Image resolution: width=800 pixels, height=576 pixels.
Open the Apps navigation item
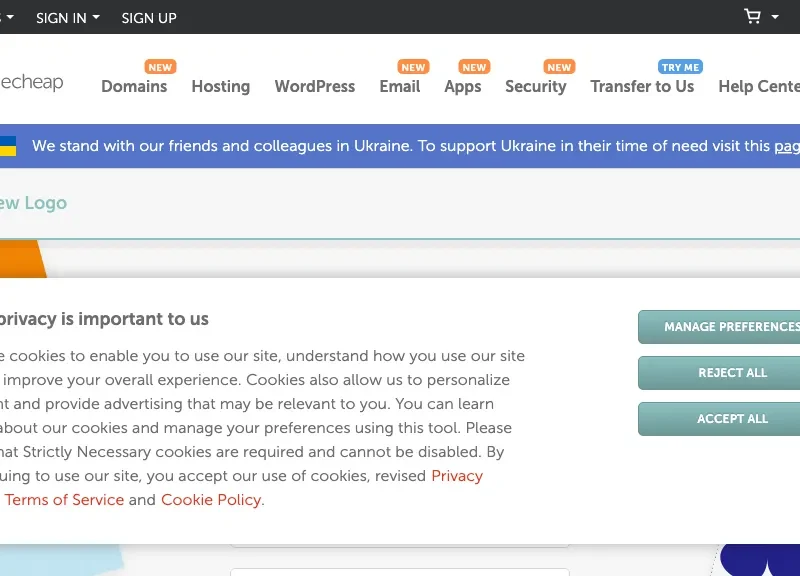(x=463, y=87)
